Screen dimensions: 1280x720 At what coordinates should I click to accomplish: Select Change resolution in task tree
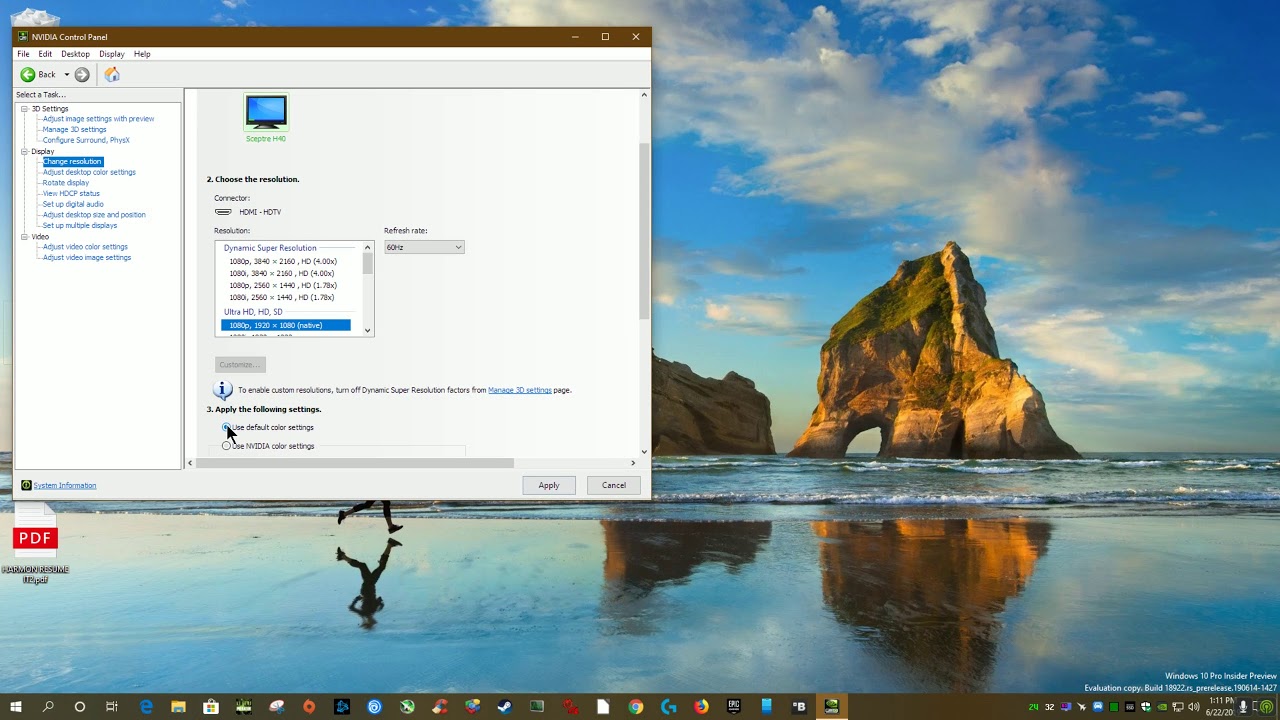[72, 161]
